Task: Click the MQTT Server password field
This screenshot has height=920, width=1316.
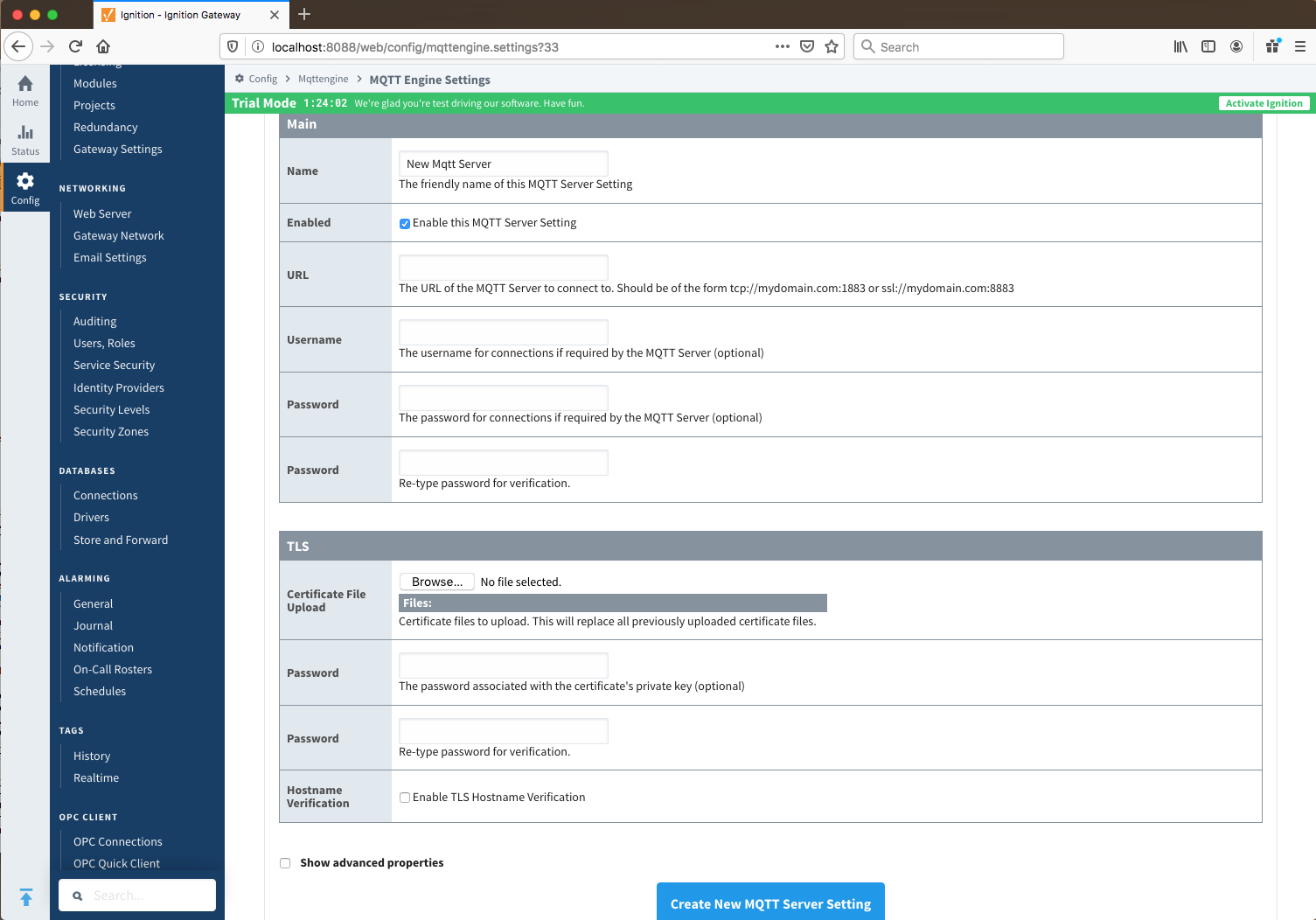Action: point(504,398)
